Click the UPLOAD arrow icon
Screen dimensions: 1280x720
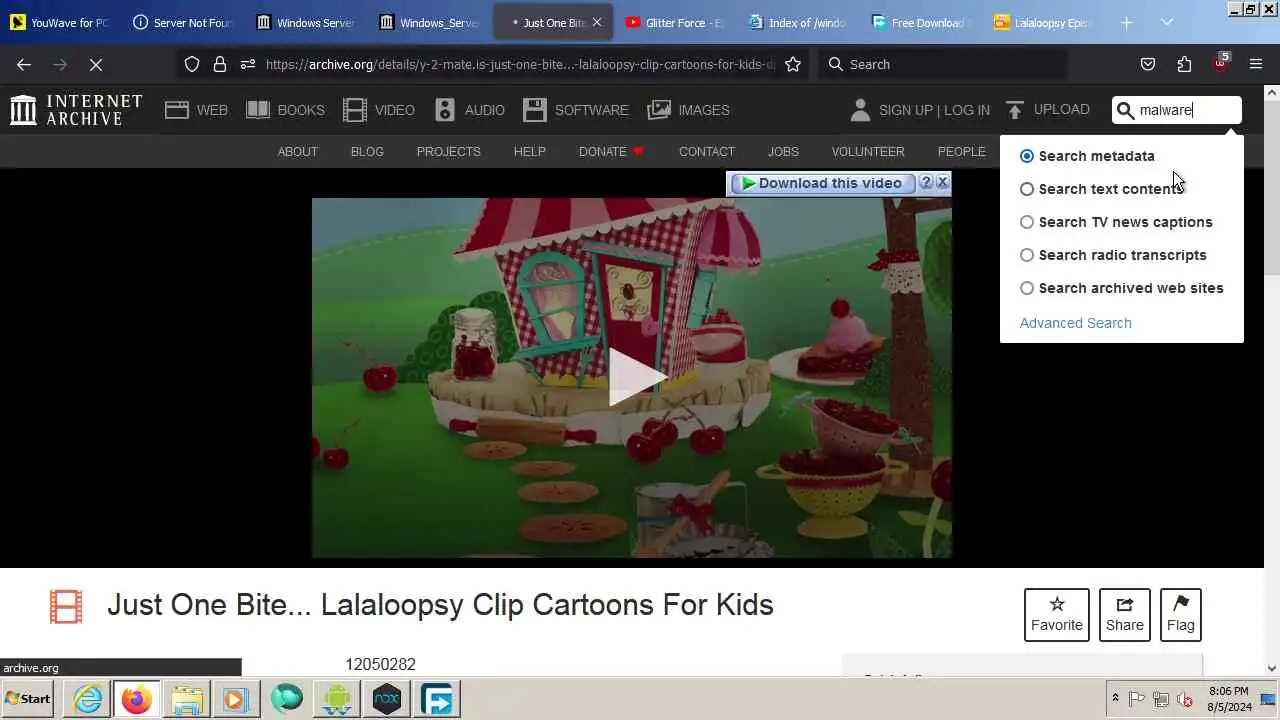point(1015,110)
